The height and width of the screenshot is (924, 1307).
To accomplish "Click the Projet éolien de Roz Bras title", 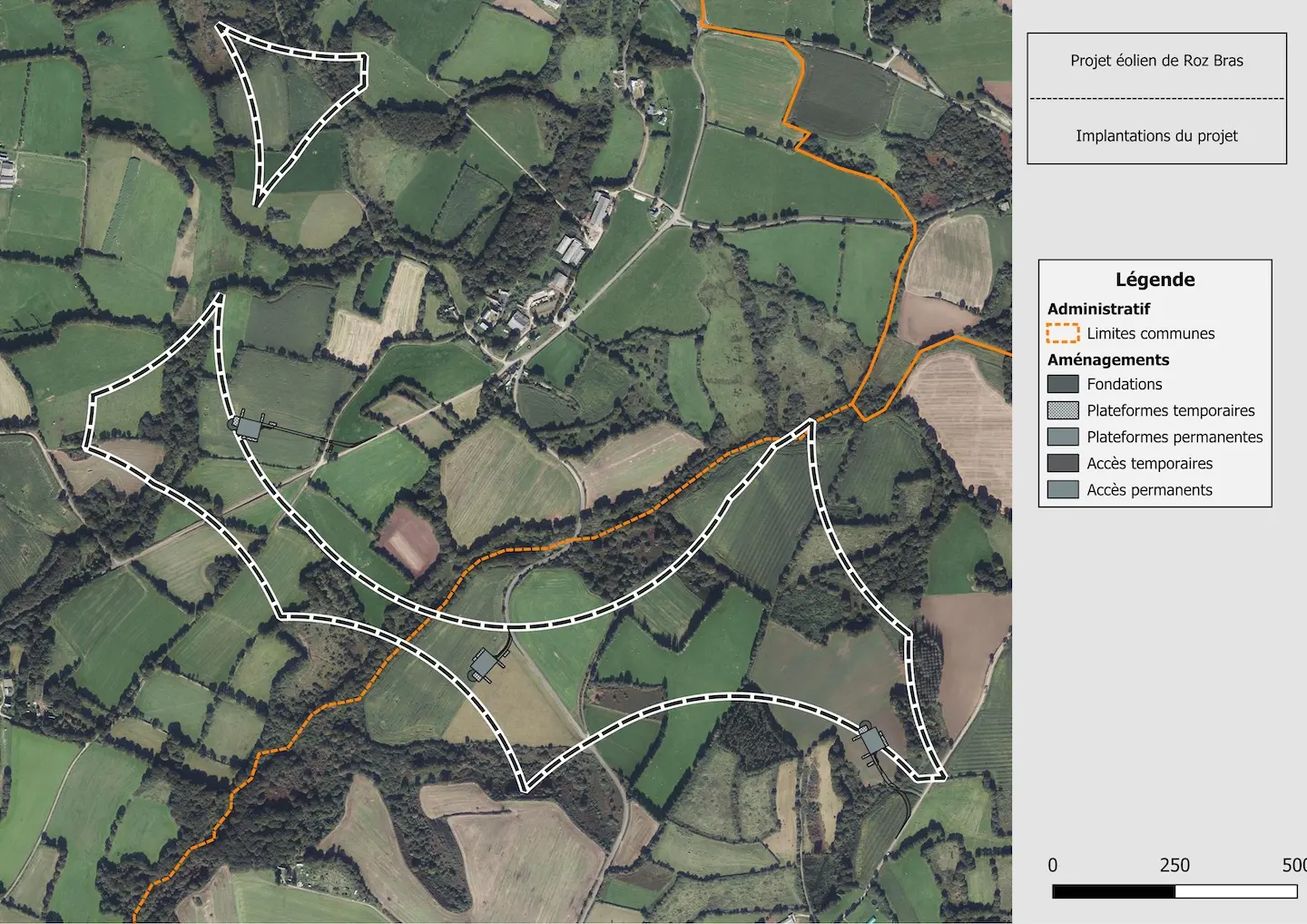I will click(1156, 61).
